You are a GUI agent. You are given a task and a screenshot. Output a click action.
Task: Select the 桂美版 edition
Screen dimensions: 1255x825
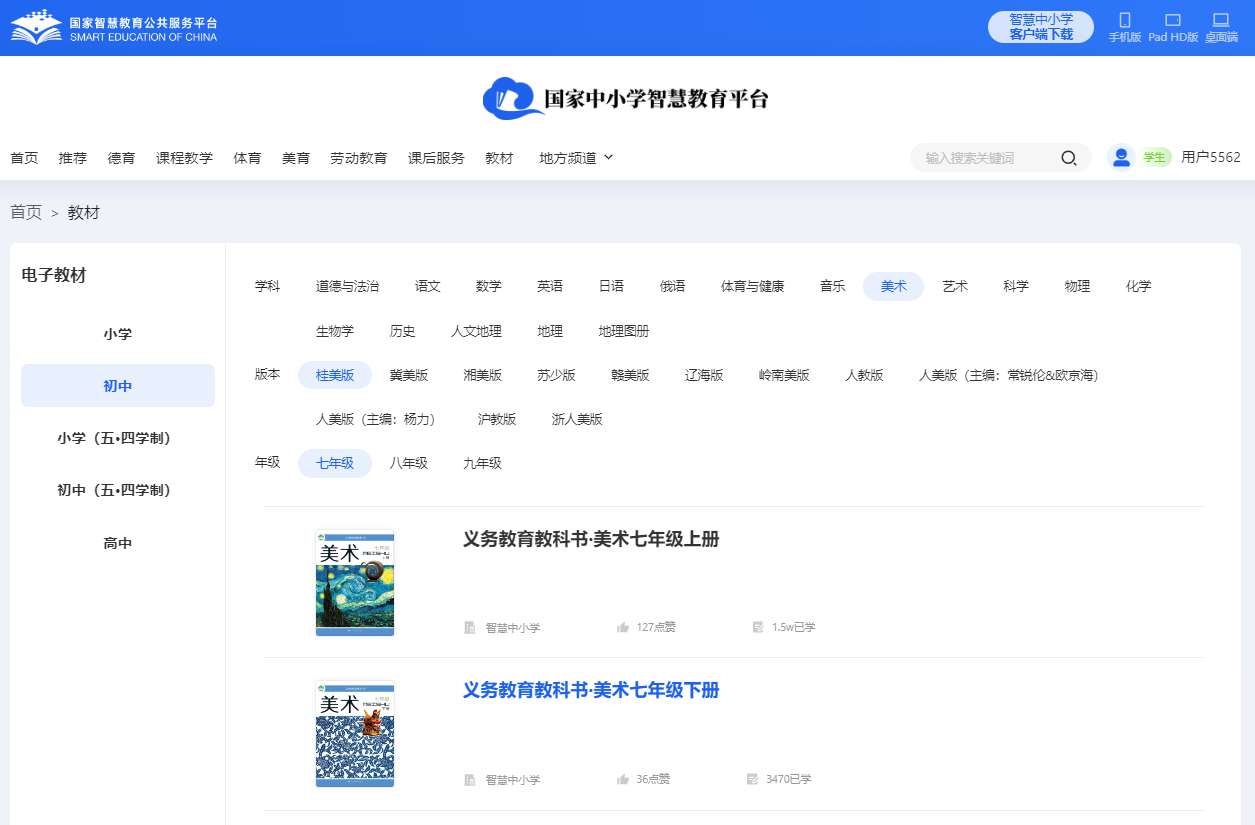335,375
